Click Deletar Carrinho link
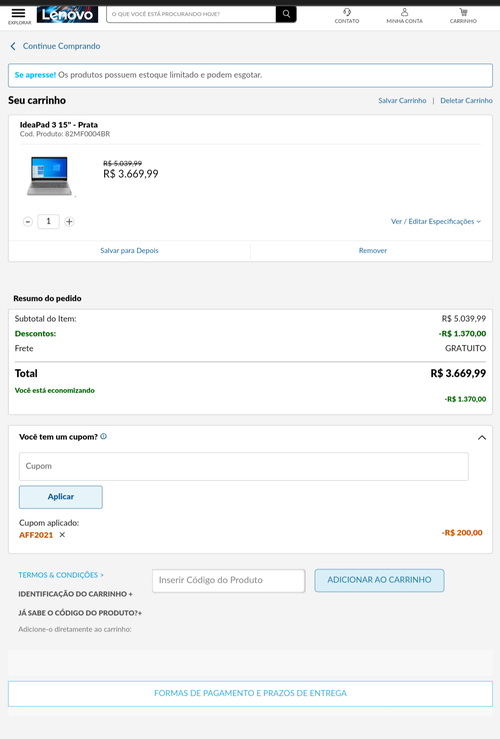 point(466,100)
